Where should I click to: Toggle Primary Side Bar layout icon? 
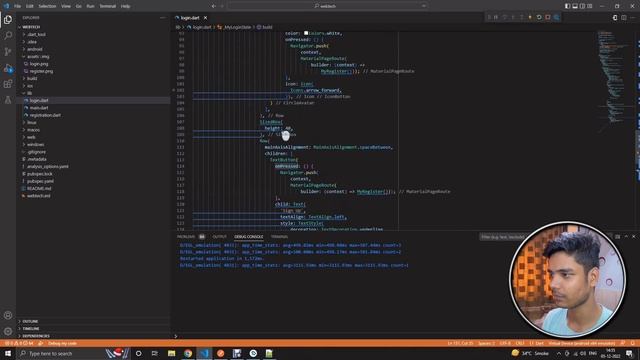pyautogui.click(x=567, y=6)
